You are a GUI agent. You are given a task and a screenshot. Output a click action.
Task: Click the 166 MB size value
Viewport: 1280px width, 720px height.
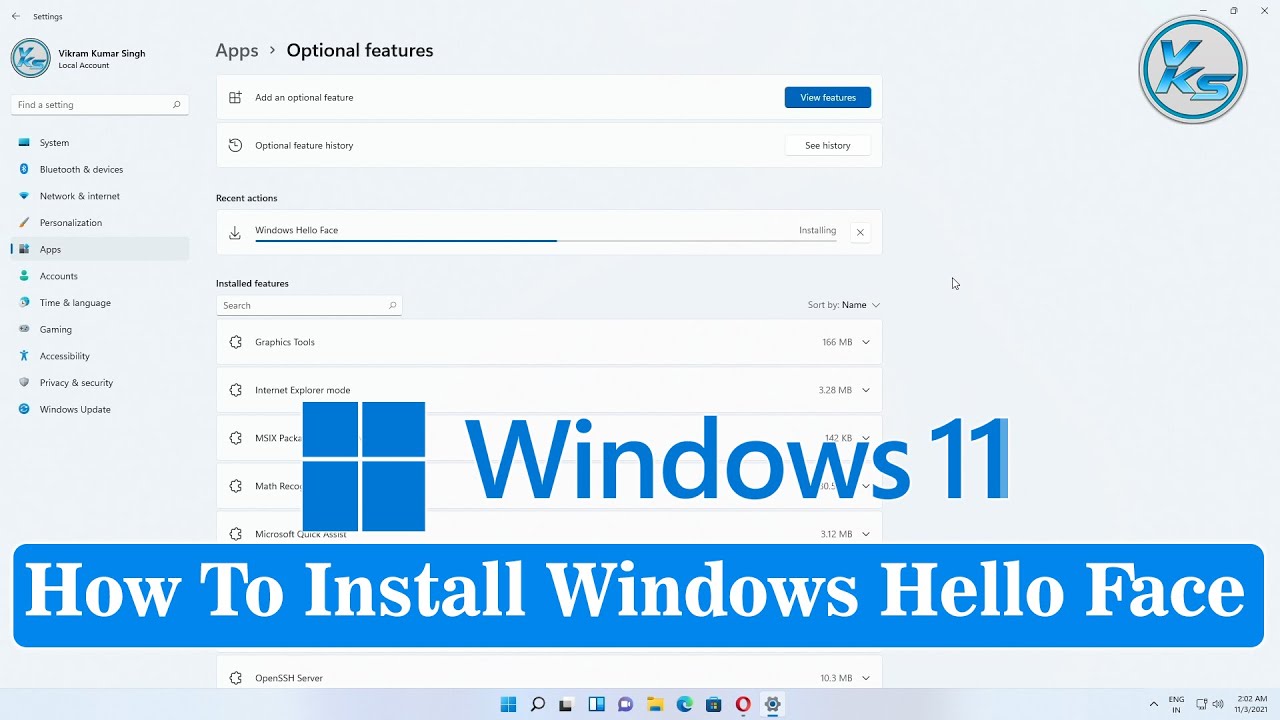point(837,342)
